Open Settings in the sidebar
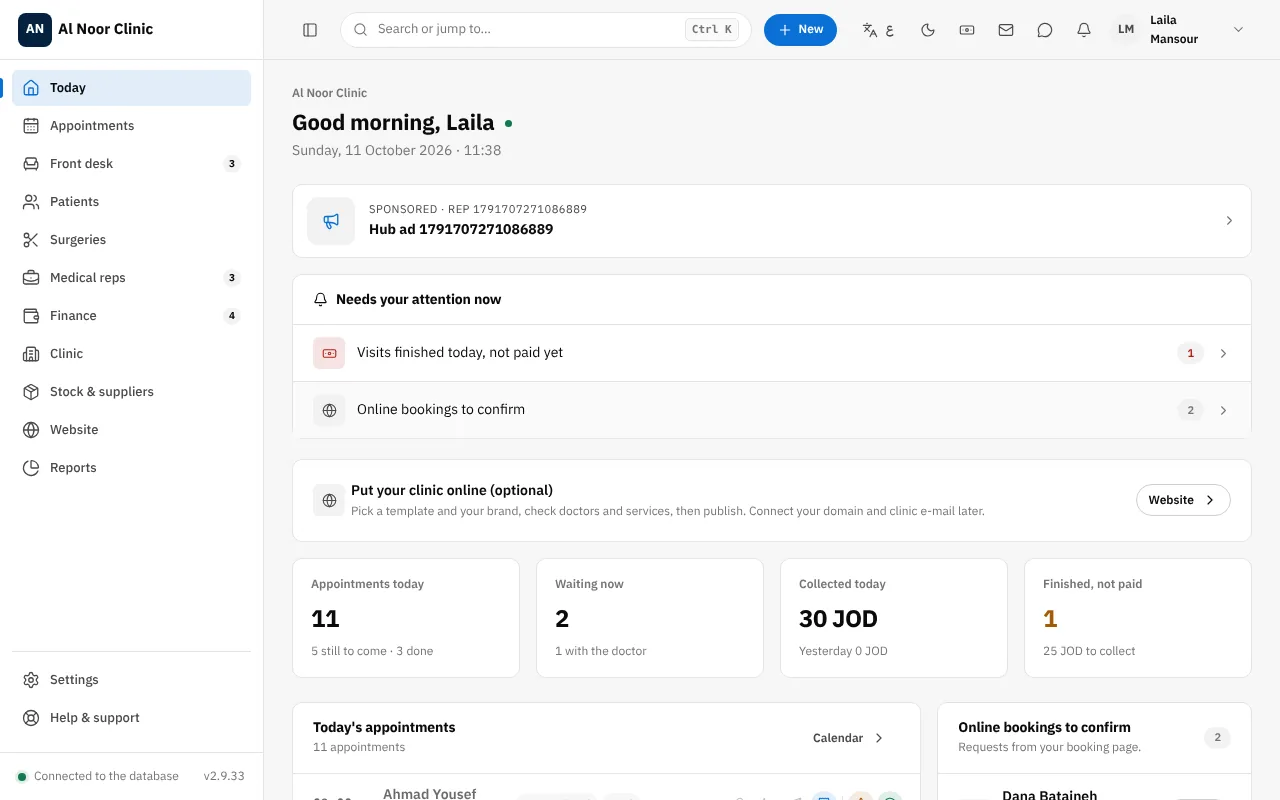 131,680
